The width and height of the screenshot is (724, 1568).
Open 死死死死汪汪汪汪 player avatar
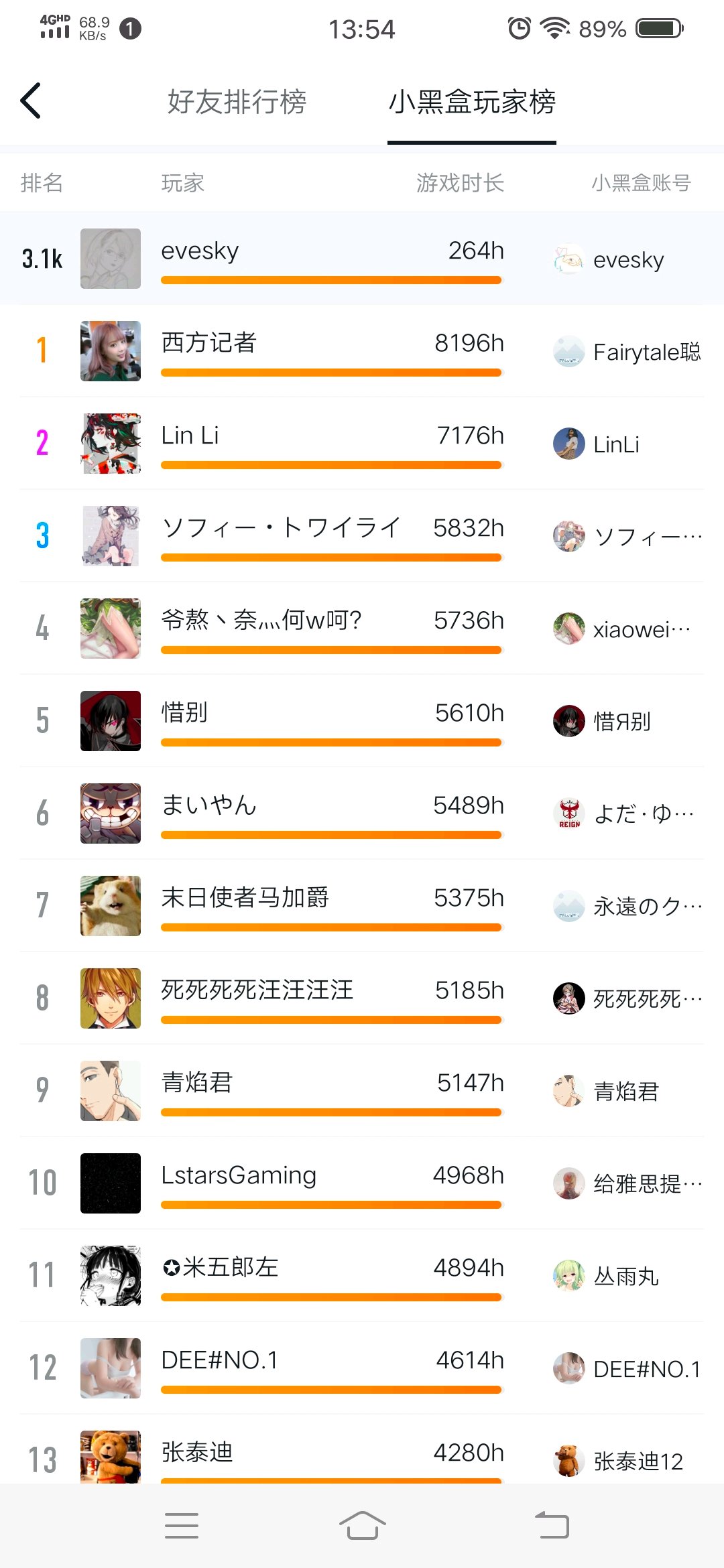[111, 998]
